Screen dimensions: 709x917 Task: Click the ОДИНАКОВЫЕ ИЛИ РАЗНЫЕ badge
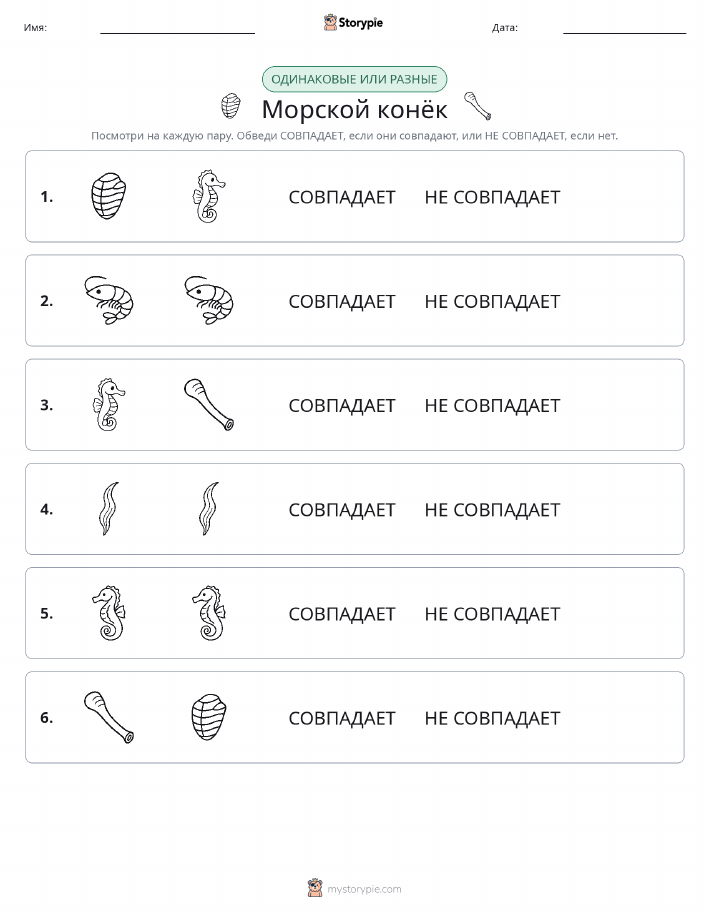pos(354,79)
